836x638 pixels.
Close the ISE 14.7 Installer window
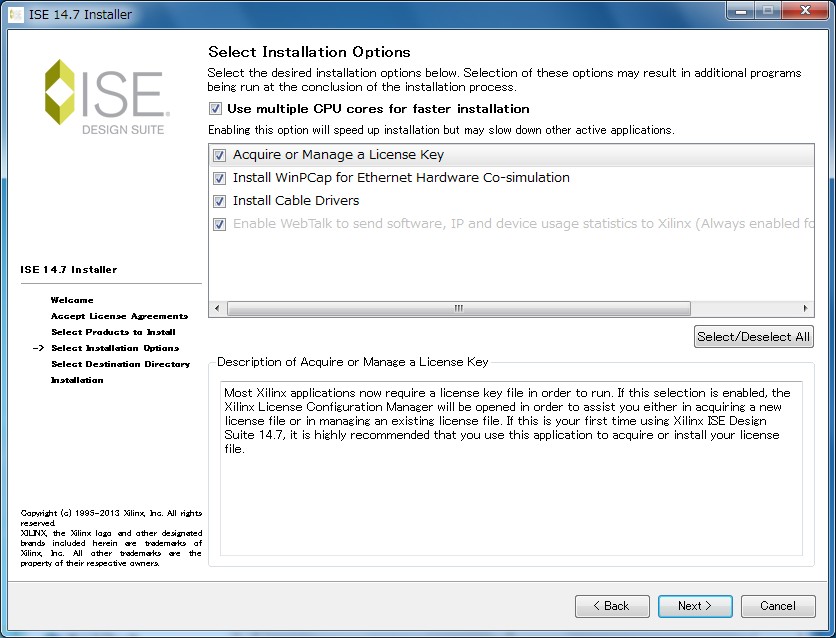(805, 11)
